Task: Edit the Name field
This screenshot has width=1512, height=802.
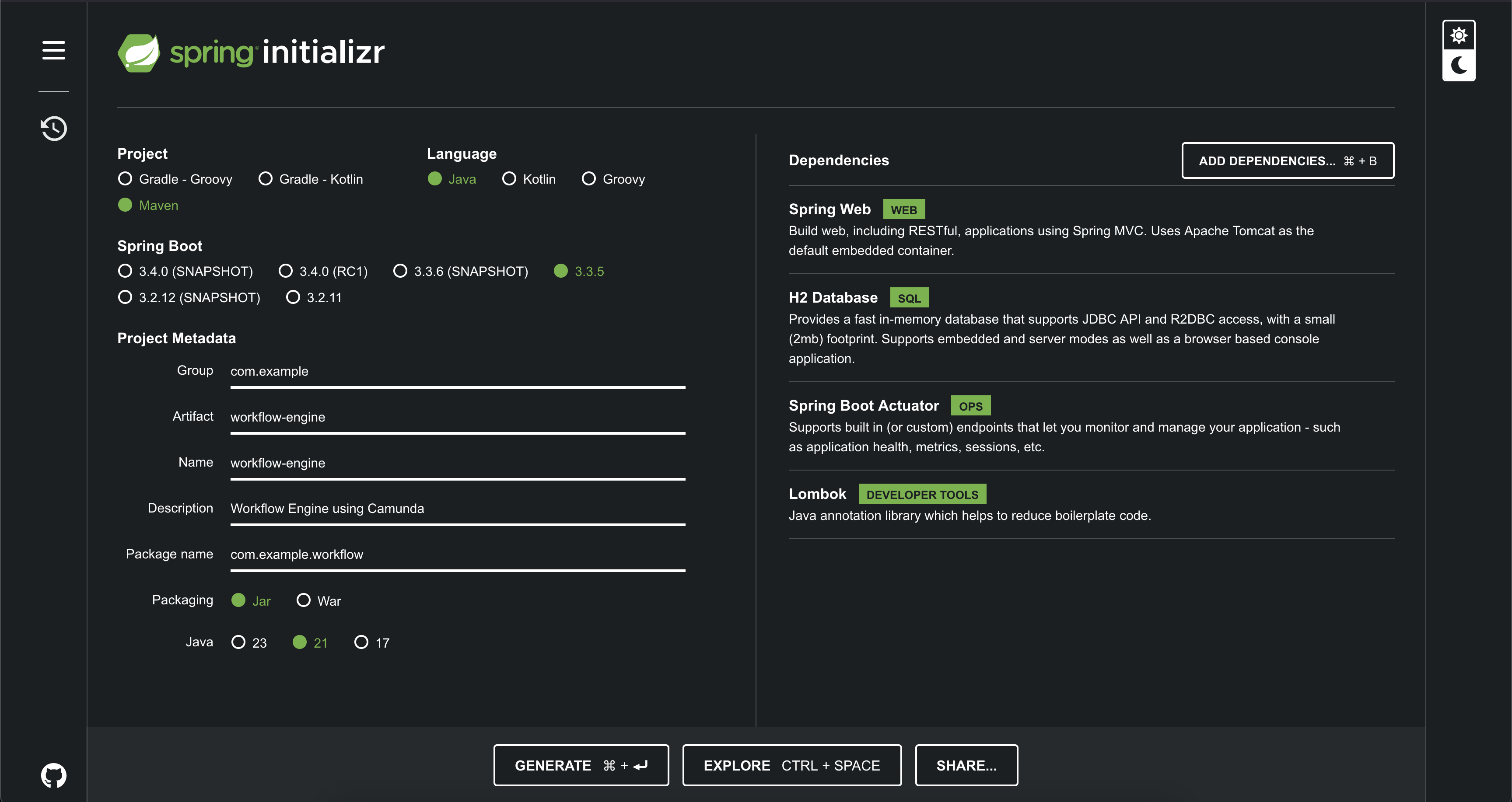Action: [x=458, y=464]
